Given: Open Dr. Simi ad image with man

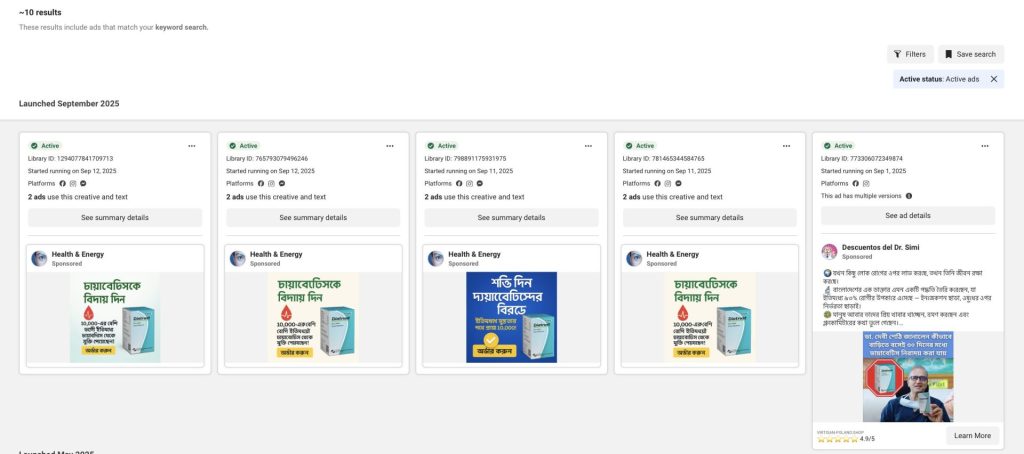Looking at the screenshot, I should point(908,377).
